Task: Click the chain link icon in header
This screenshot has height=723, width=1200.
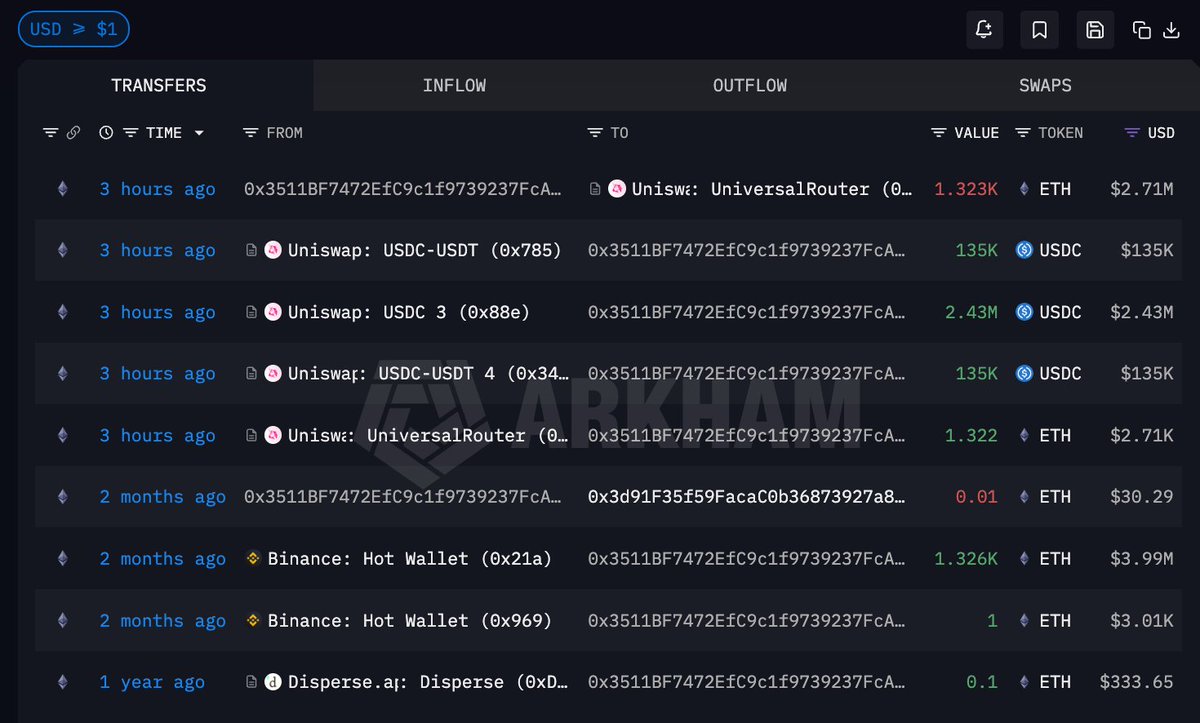Action: [73, 133]
